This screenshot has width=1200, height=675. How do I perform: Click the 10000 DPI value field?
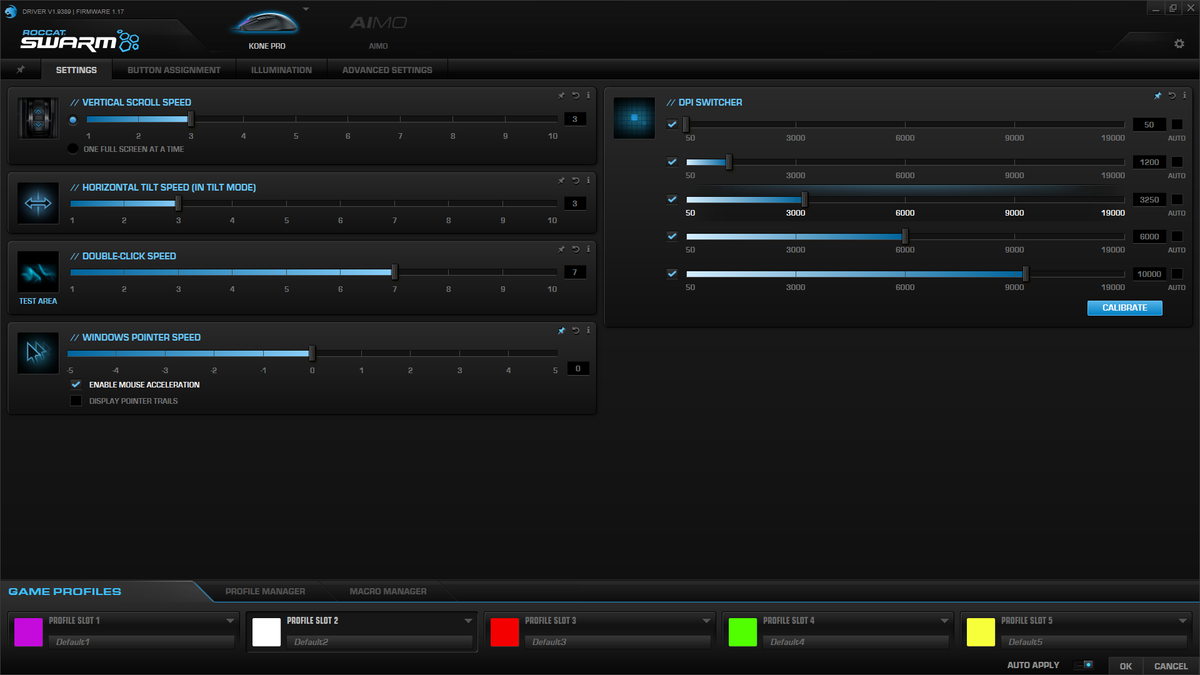tap(1150, 273)
